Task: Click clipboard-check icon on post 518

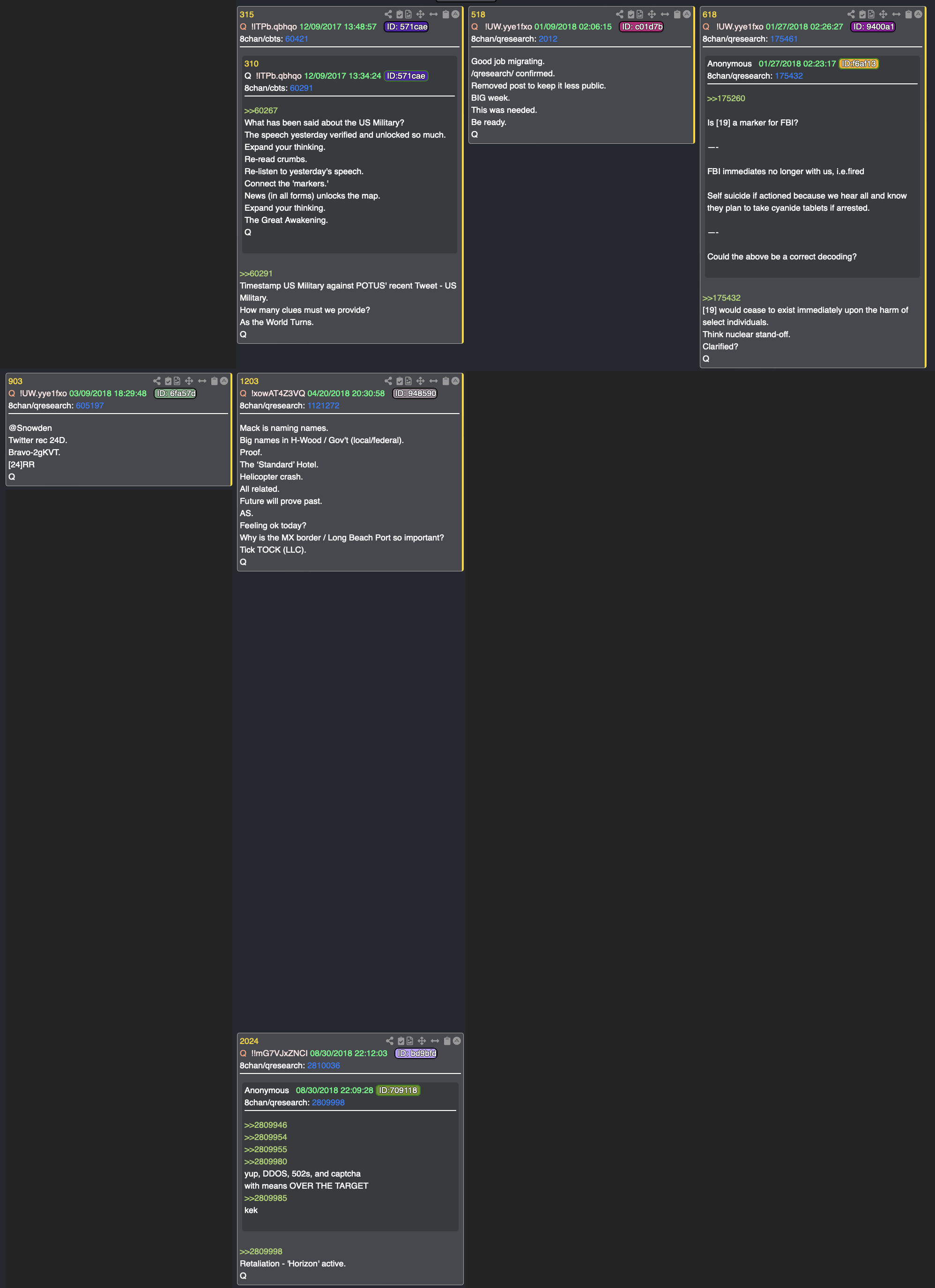Action: (631, 14)
